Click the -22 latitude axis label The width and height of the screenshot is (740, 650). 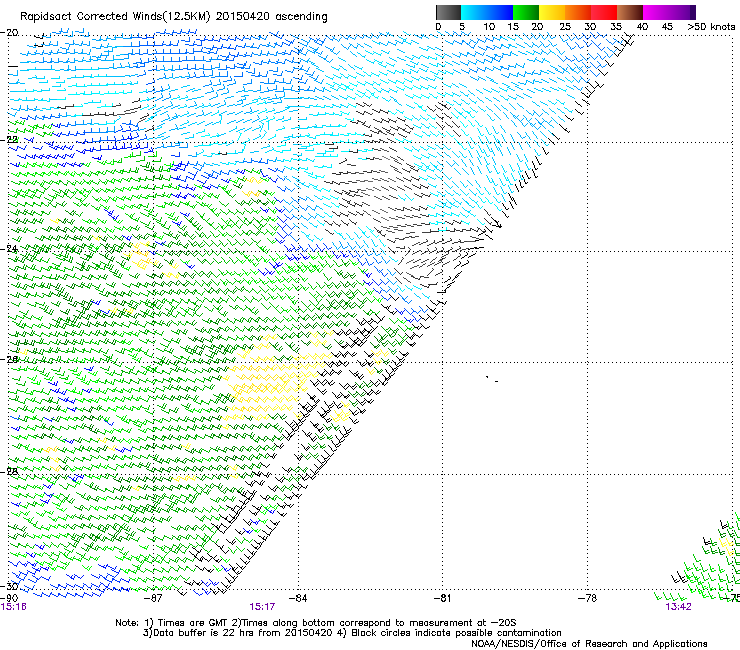pos(9,140)
